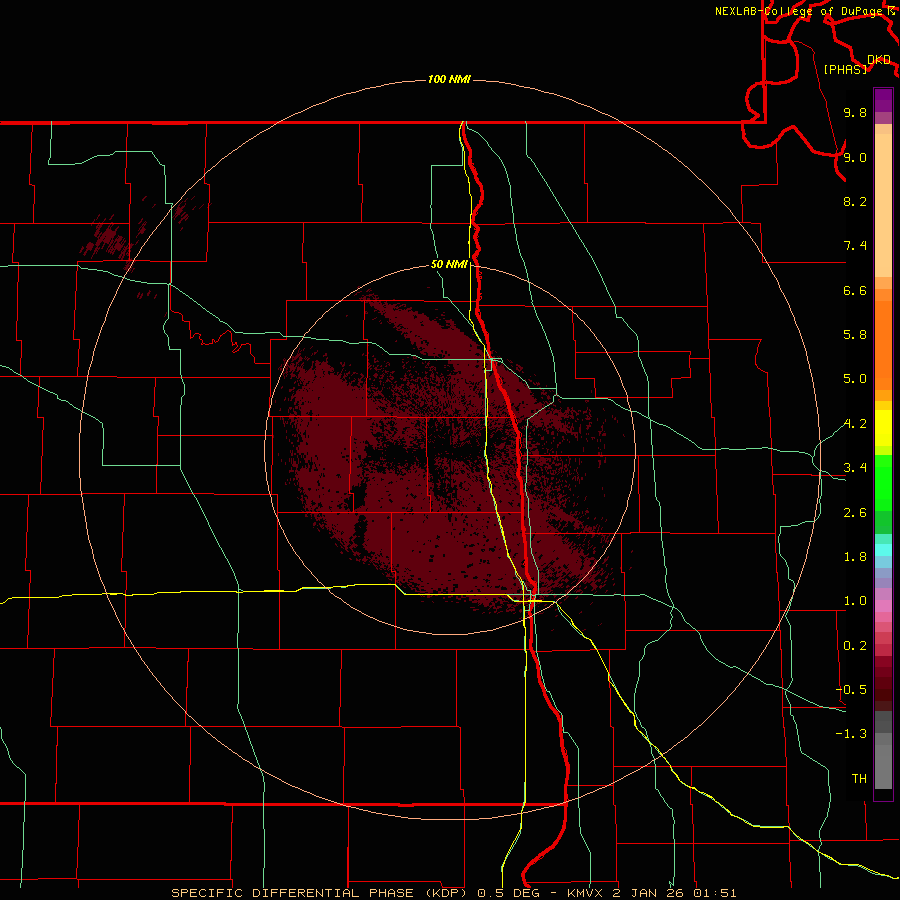Click the KMVX station identifier in the caption
The image size is (900, 900).
click(586, 893)
